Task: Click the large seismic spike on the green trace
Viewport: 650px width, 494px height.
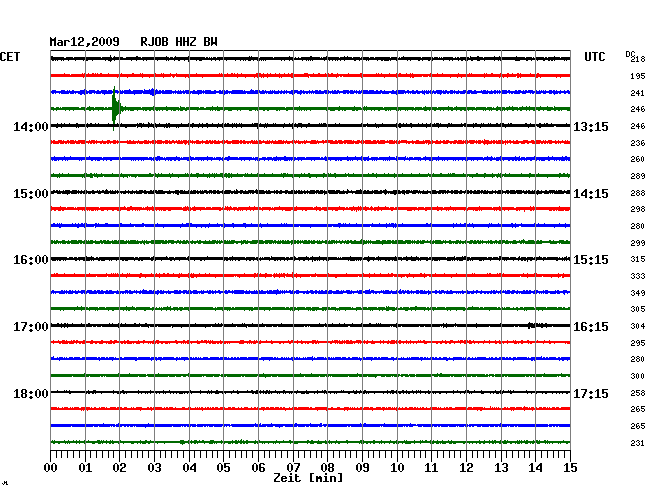Action: pos(116,109)
